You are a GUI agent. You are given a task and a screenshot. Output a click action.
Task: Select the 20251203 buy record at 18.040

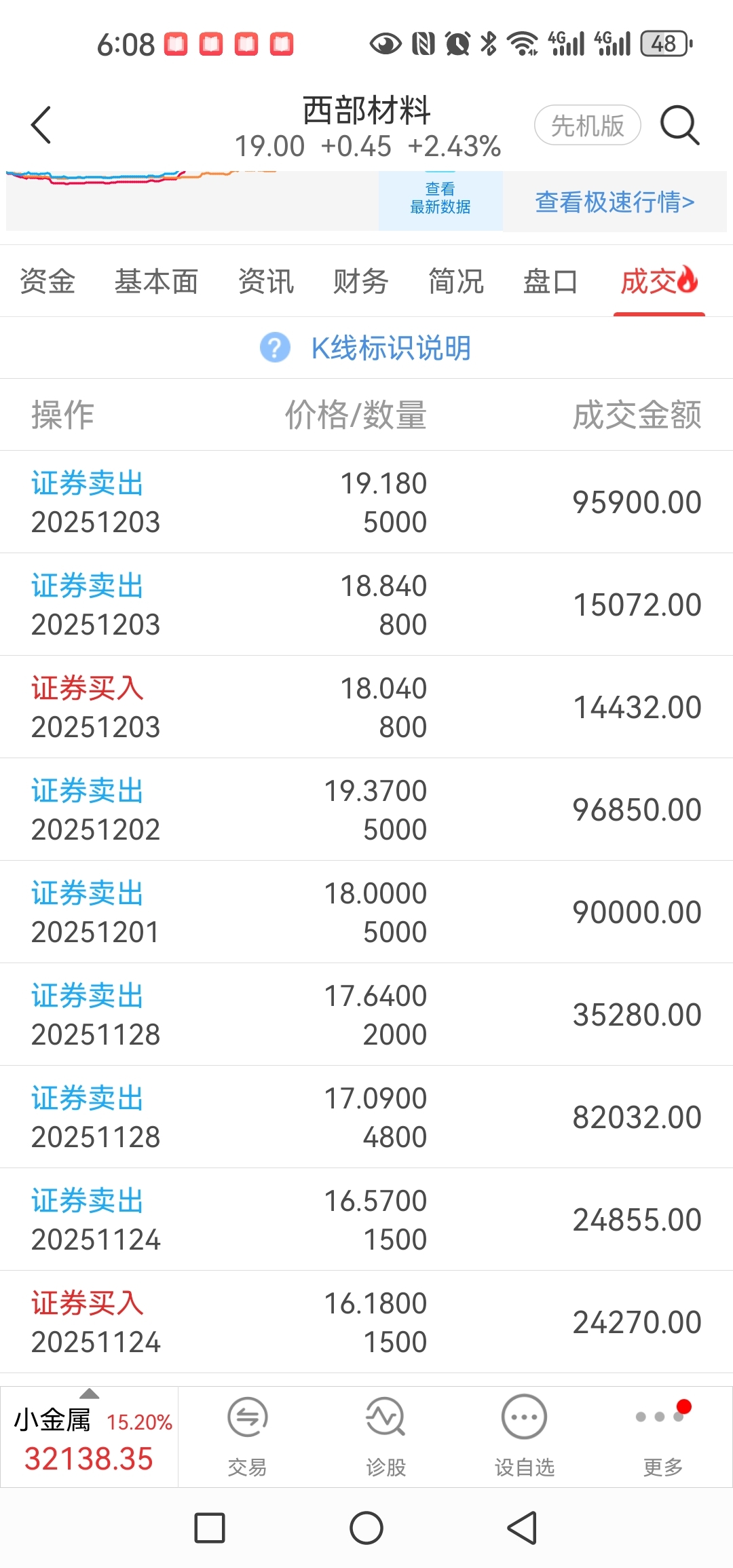[x=366, y=707]
